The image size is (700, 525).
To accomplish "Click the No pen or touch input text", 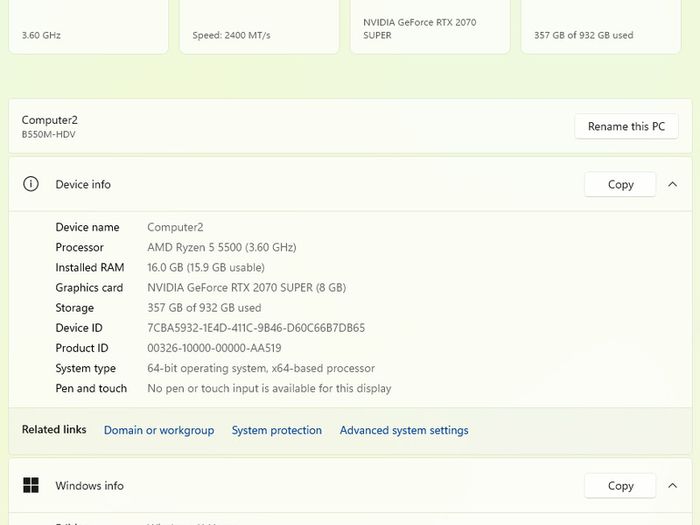I will (269, 388).
